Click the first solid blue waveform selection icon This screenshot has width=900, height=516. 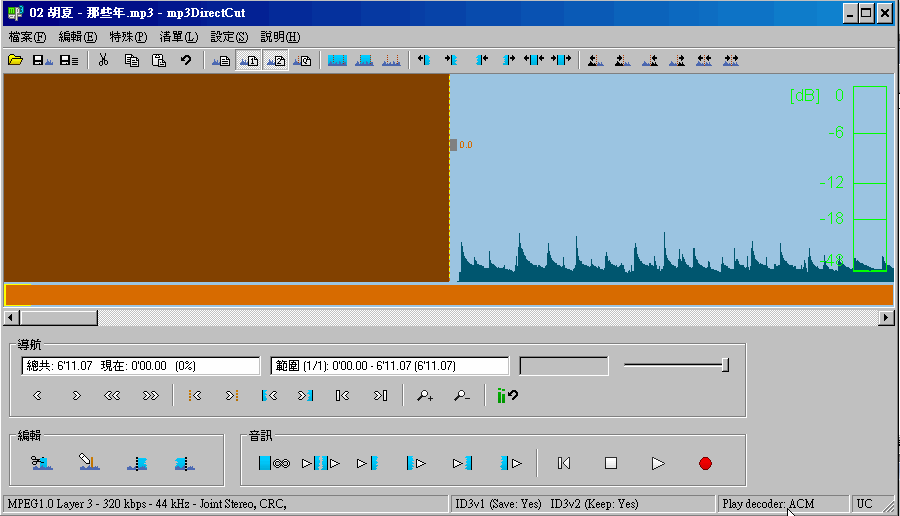pos(337,60)
